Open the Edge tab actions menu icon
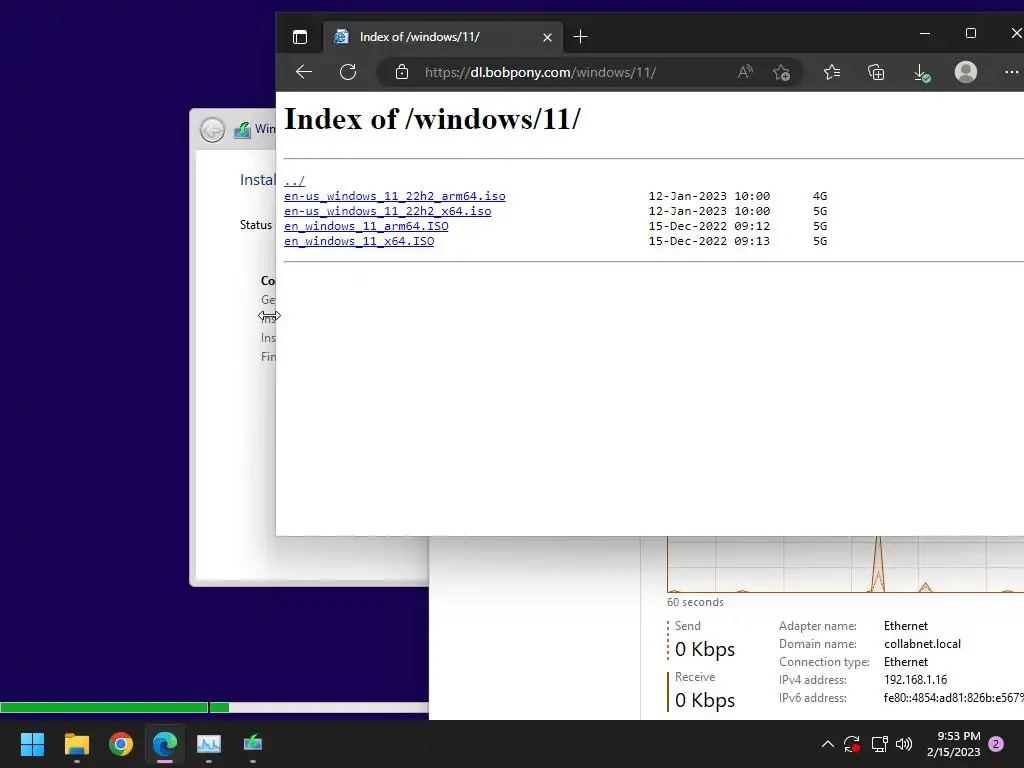 [300, 37]
